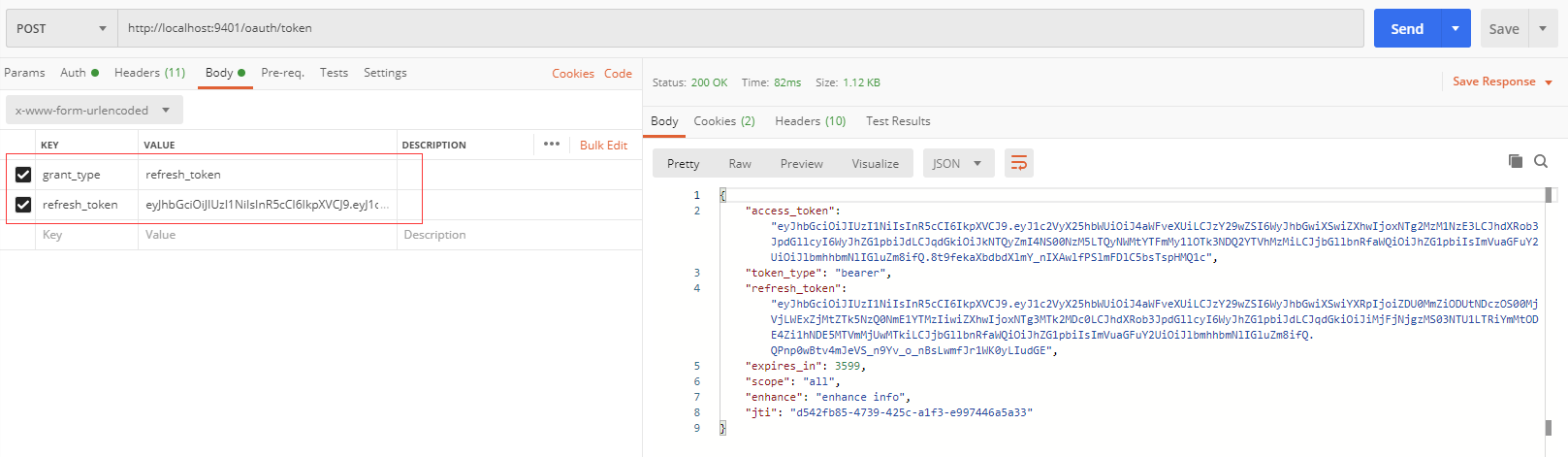Viewport: 1568px width, 457px height.
Task: Open the Tests tab
Action: click(334, 73)
